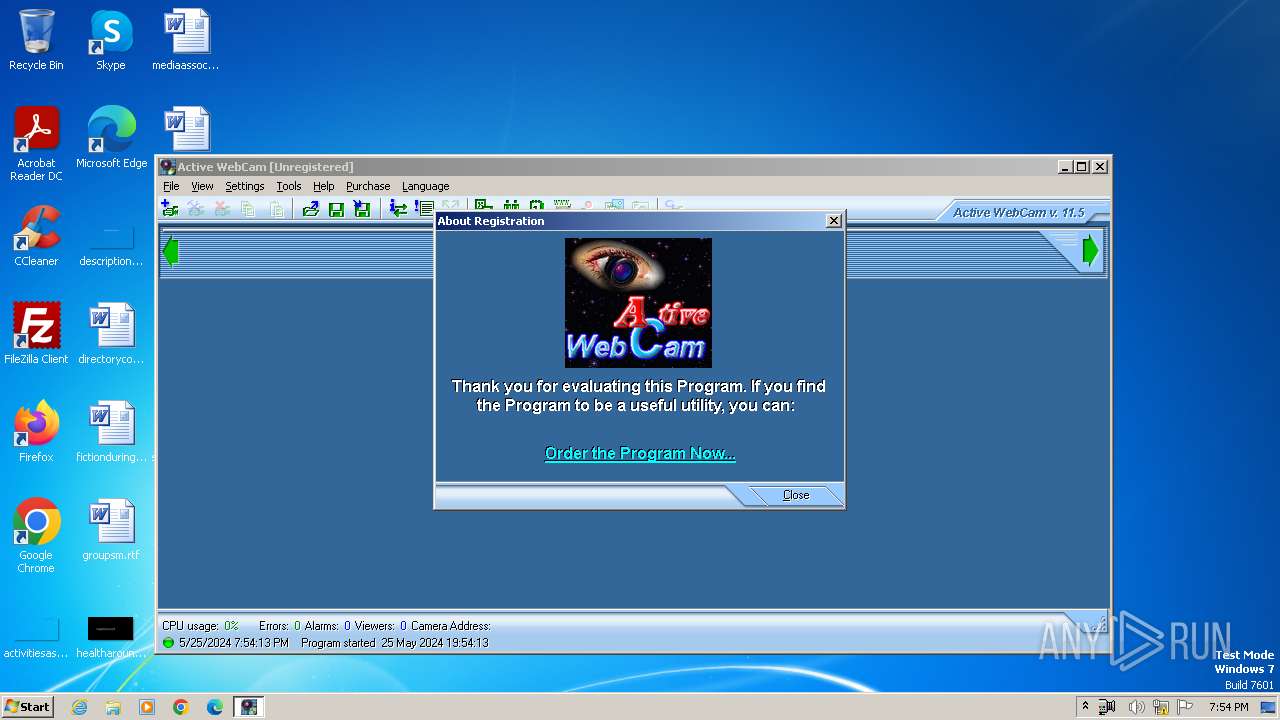
Task: Open the File menu
Action: pyautogui.click(x=171, y=186)
